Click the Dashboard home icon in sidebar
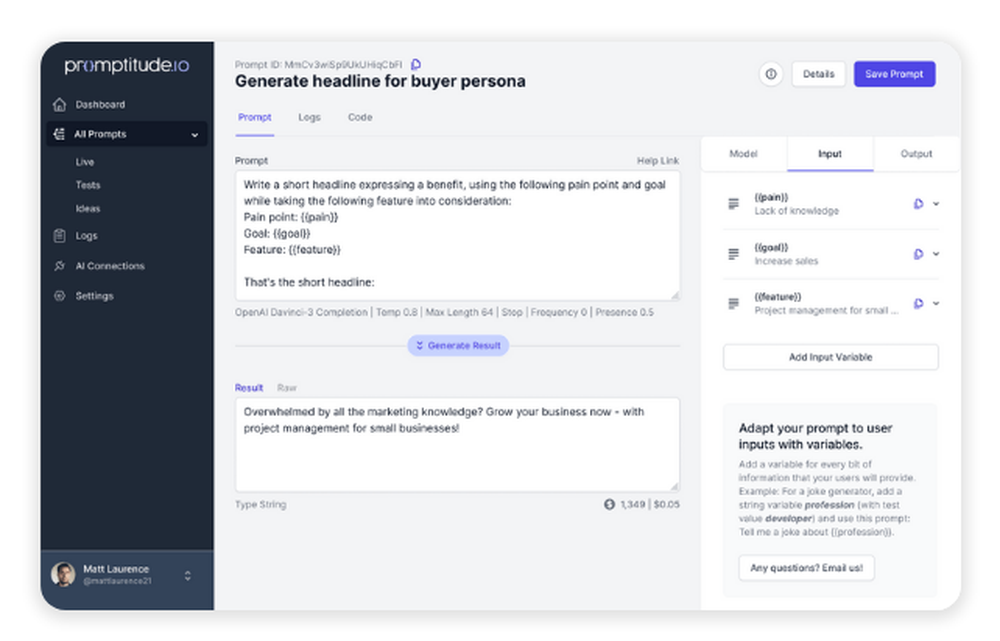The image size is (1000, 641). pos(59,104)
